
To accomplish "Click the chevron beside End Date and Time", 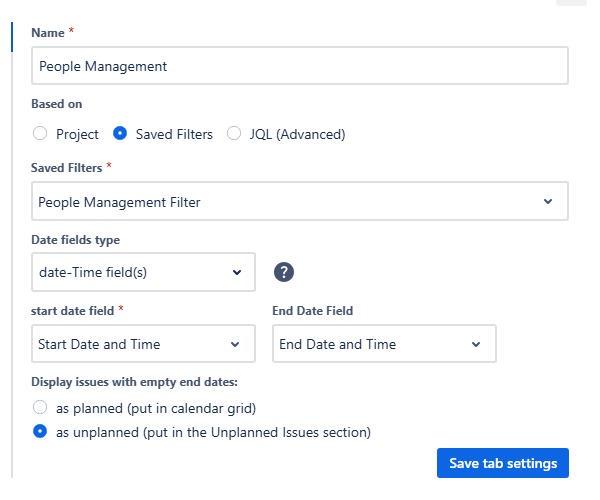I will click(x=476, y=344).
